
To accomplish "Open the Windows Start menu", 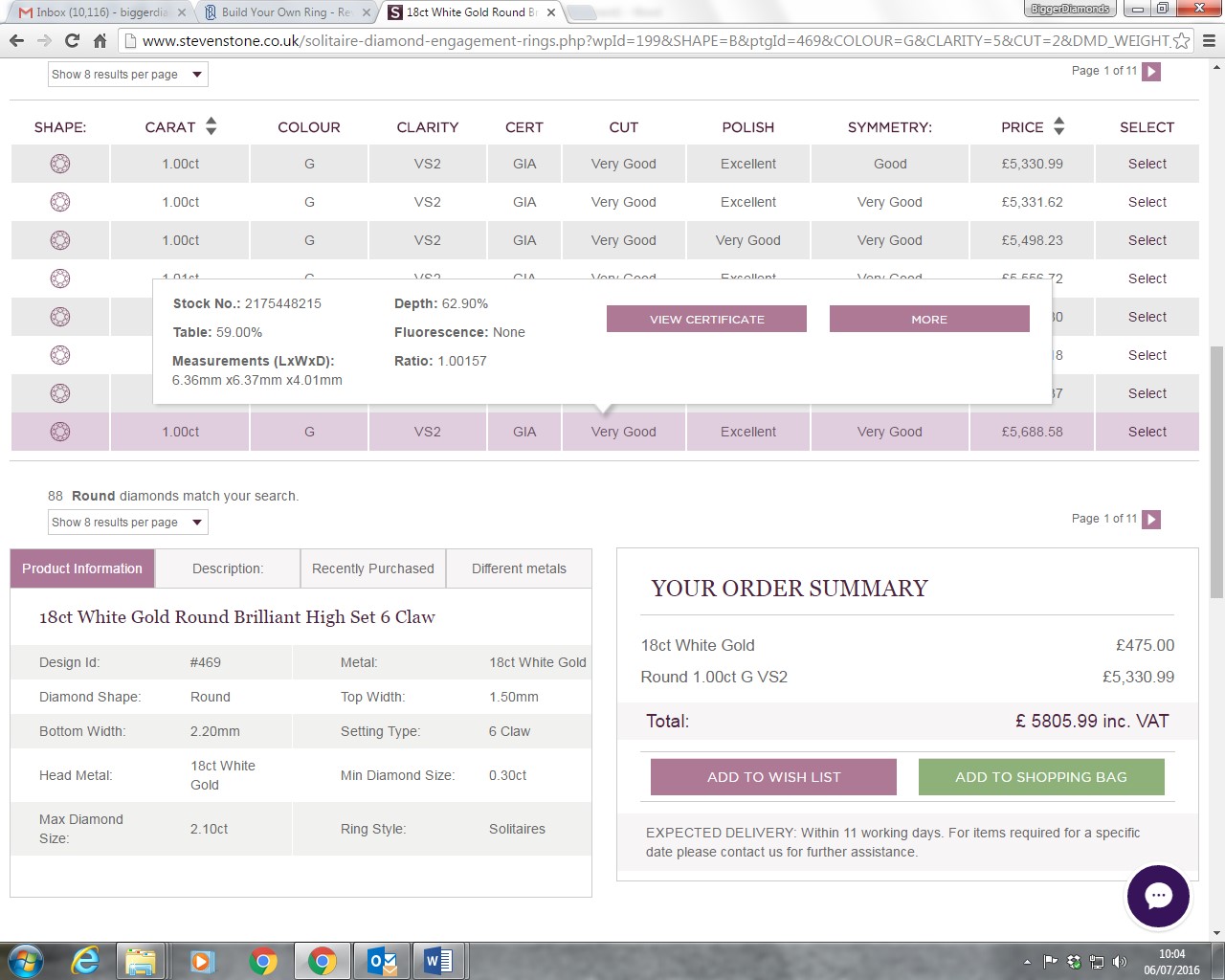I will point(25,961).
